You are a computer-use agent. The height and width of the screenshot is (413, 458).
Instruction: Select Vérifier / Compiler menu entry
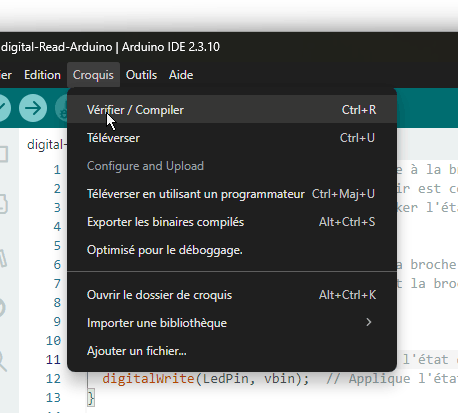[232, 110]
